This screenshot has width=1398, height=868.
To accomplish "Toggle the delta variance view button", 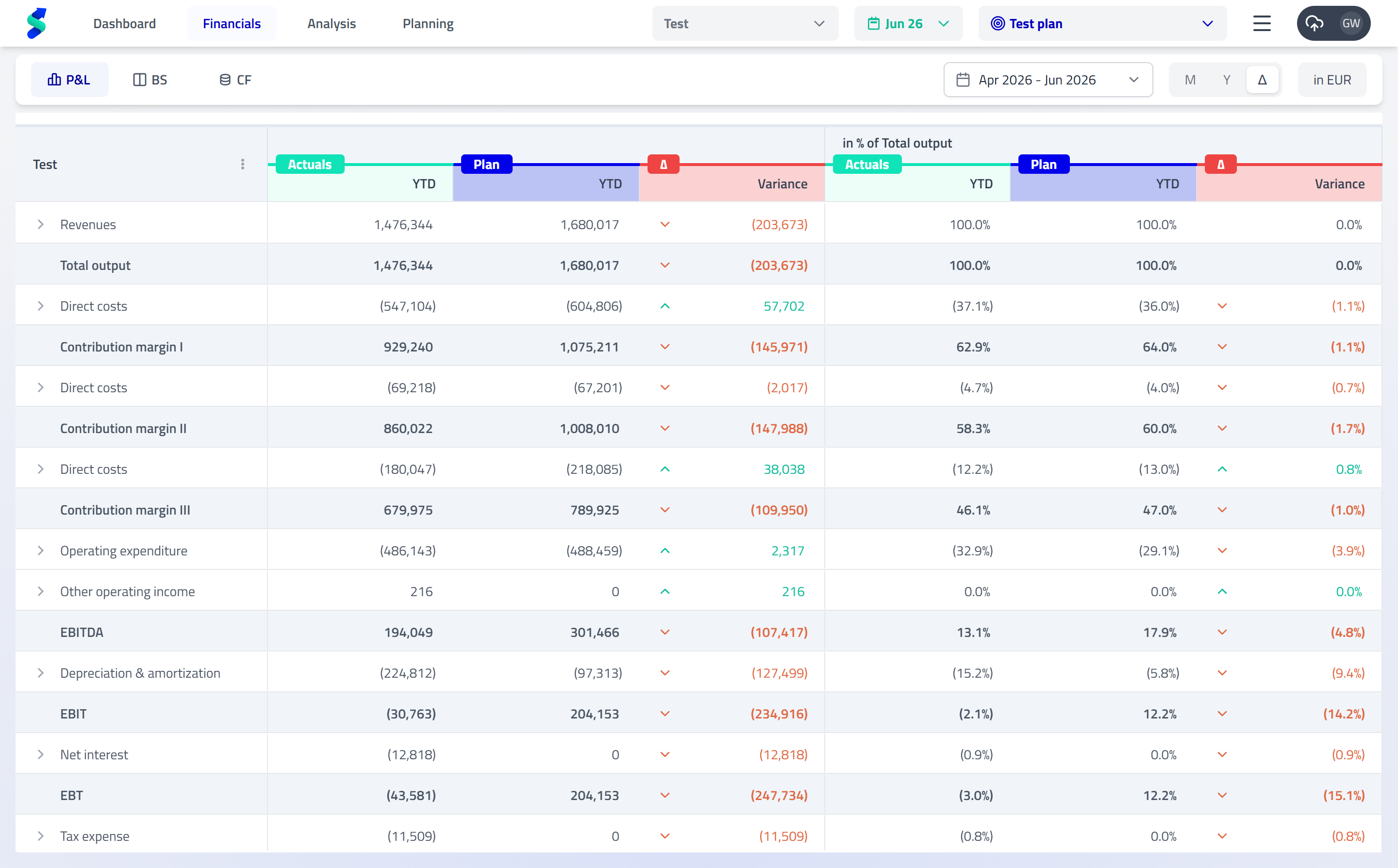I will tap(1262, 80).
